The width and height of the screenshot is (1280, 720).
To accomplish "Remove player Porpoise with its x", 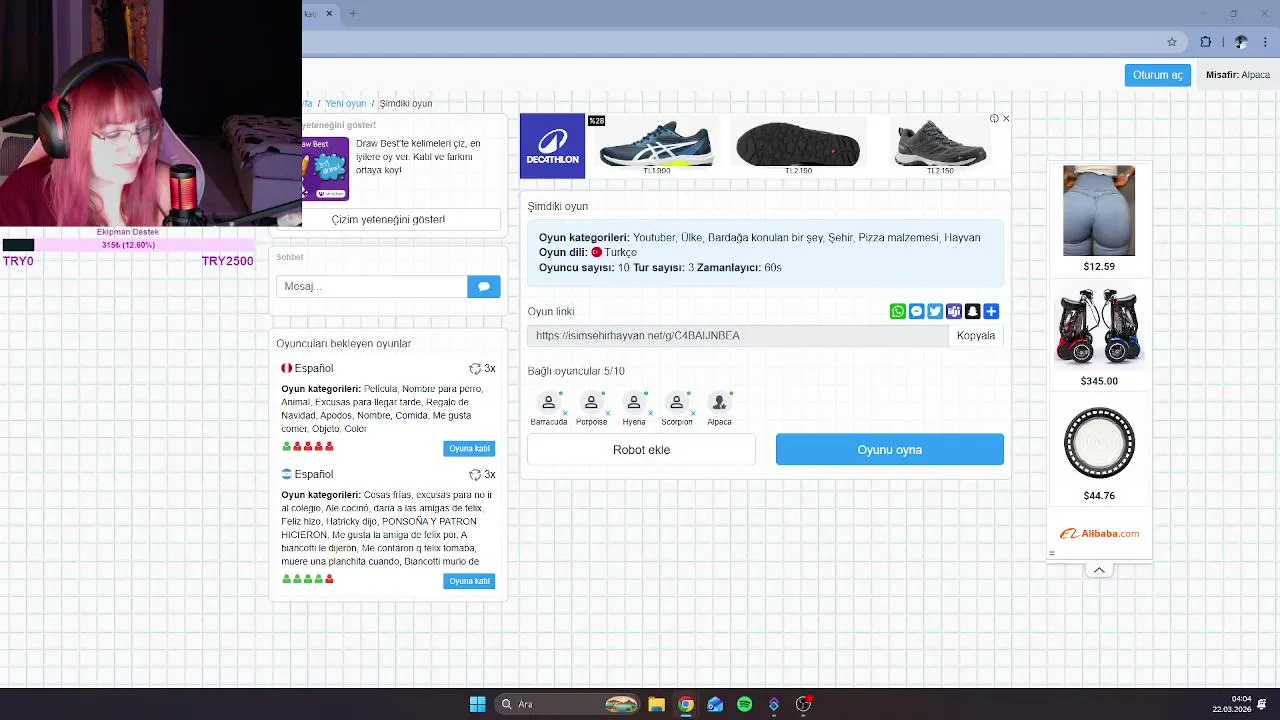I will [x=608, y=412].
